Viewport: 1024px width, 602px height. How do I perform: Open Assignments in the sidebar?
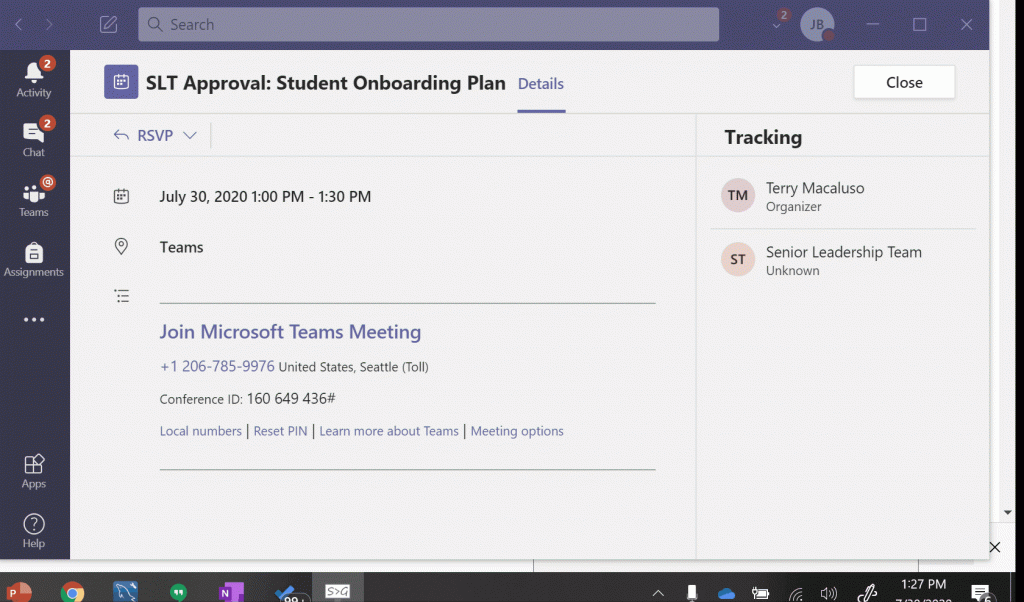click(34, 258)
